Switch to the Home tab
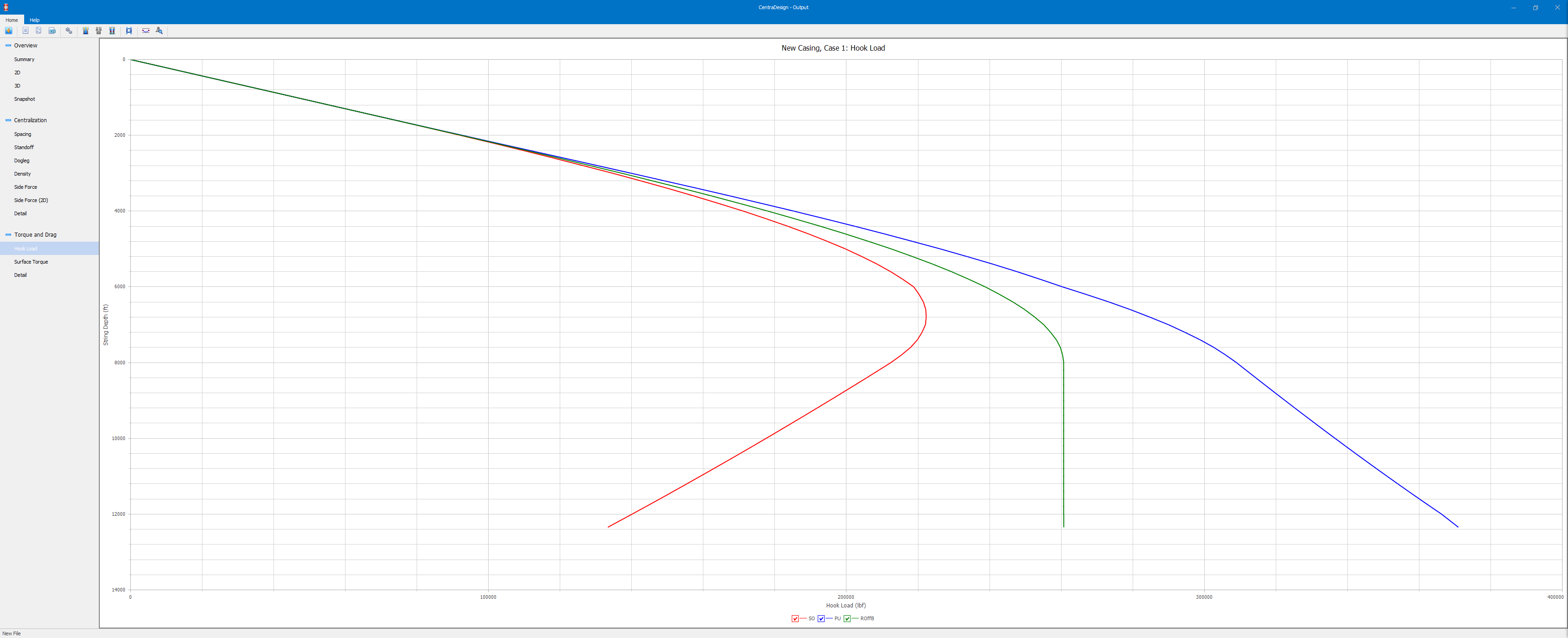 click(11, 20)
